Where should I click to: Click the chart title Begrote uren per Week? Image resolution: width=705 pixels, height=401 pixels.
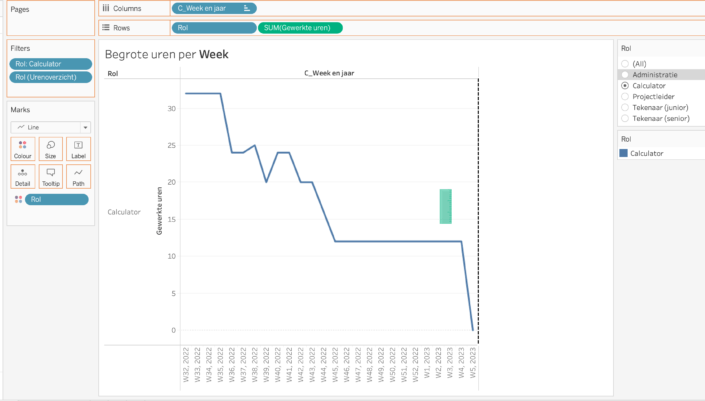(x=166, y=54)
